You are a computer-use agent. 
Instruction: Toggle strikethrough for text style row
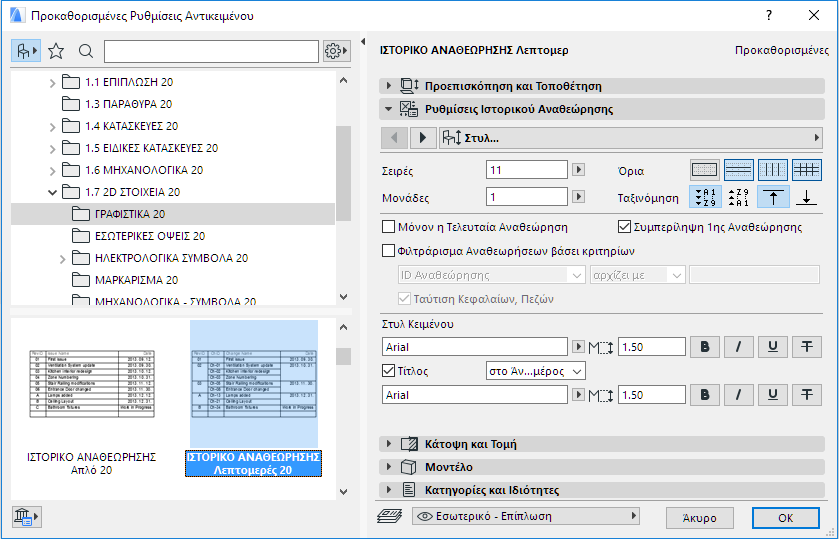[x=806, y=347]
